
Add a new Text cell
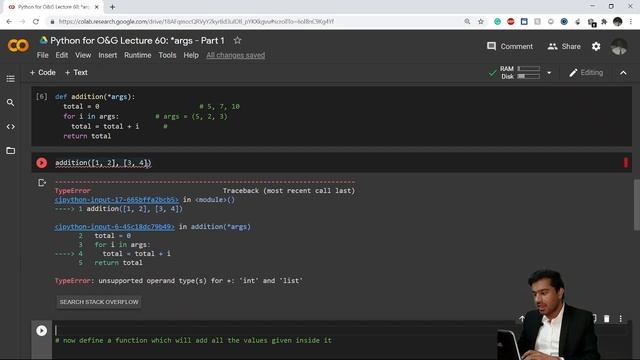coord(76,72)
